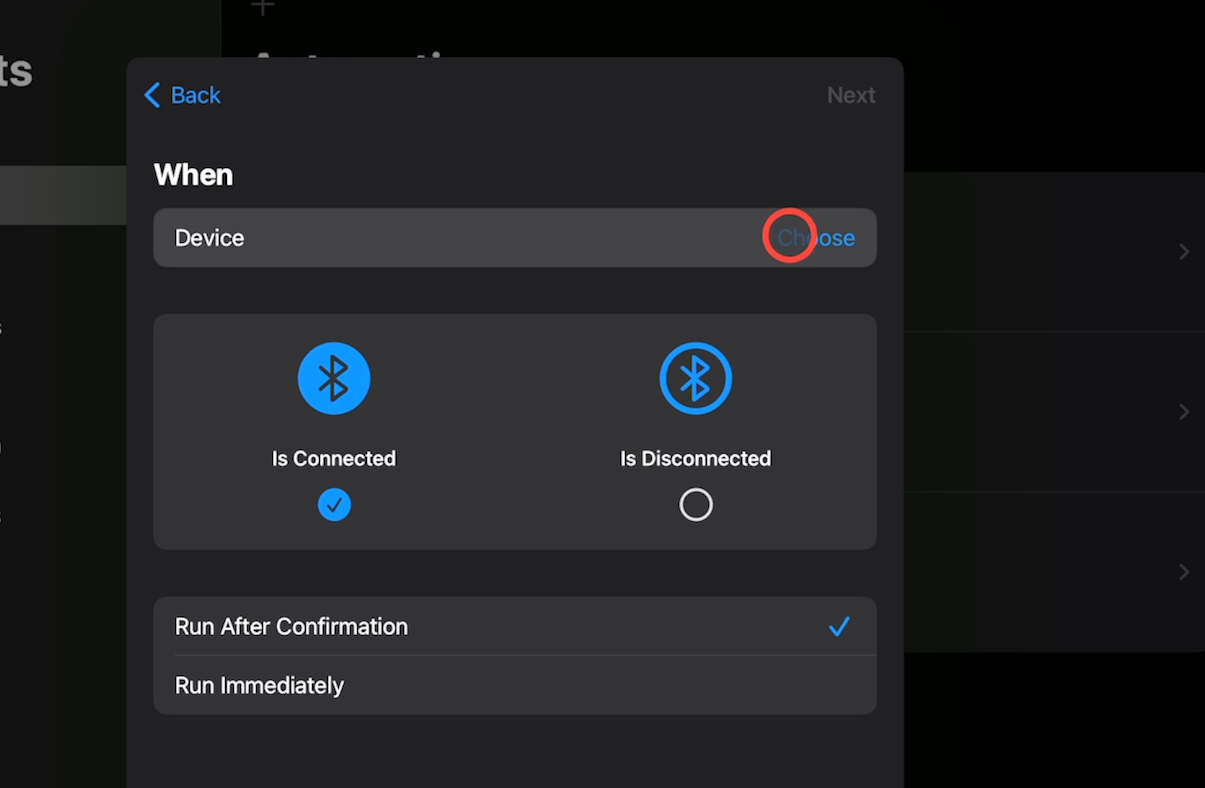1205x788 pixels.
Task: Select the filled Is Connected Bluetooth icon
Action: [x=334, y=378]
